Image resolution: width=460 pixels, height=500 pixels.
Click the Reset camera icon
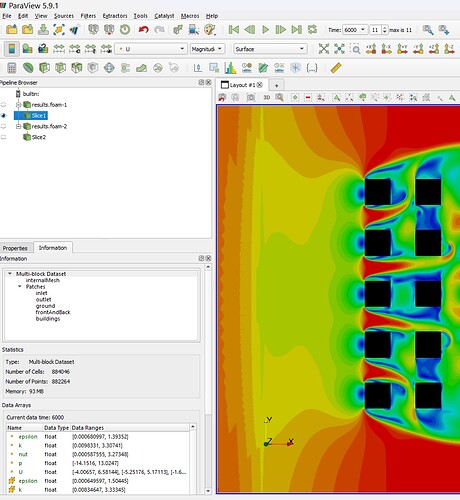[323, 49]
